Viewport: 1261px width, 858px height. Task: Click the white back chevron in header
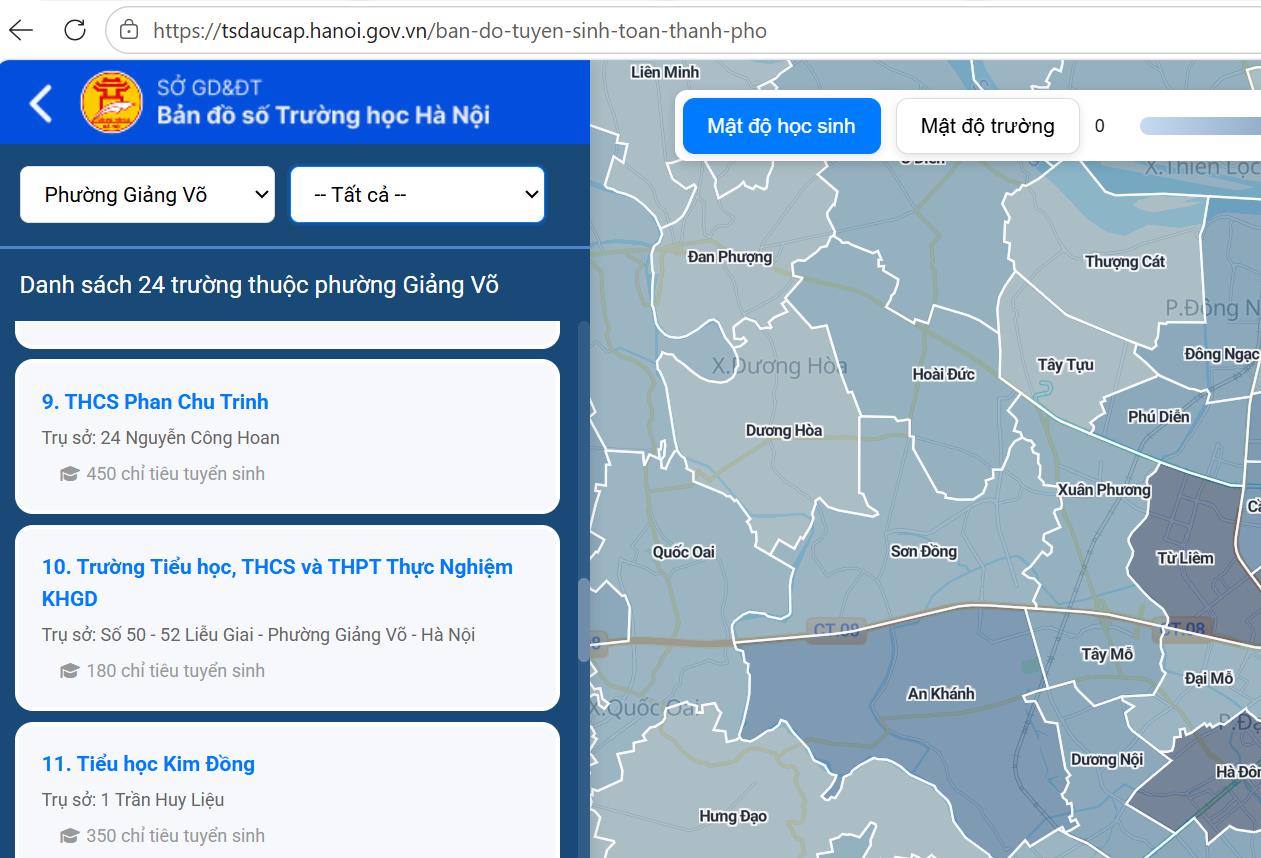41,103
